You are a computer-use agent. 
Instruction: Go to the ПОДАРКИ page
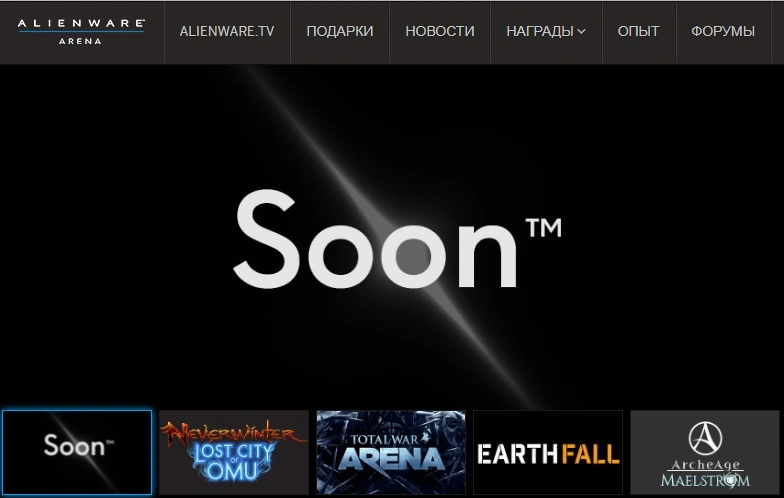pos(340,32)
